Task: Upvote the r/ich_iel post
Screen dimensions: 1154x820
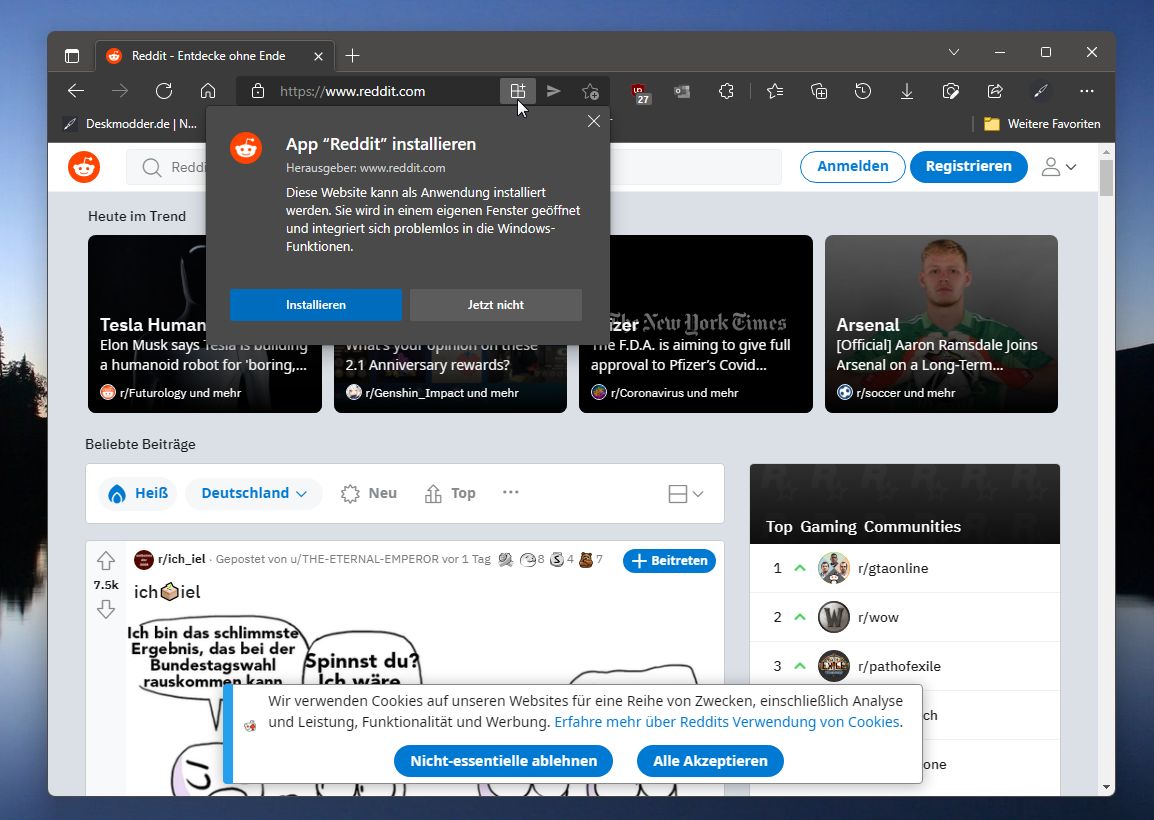Action: 106,561
